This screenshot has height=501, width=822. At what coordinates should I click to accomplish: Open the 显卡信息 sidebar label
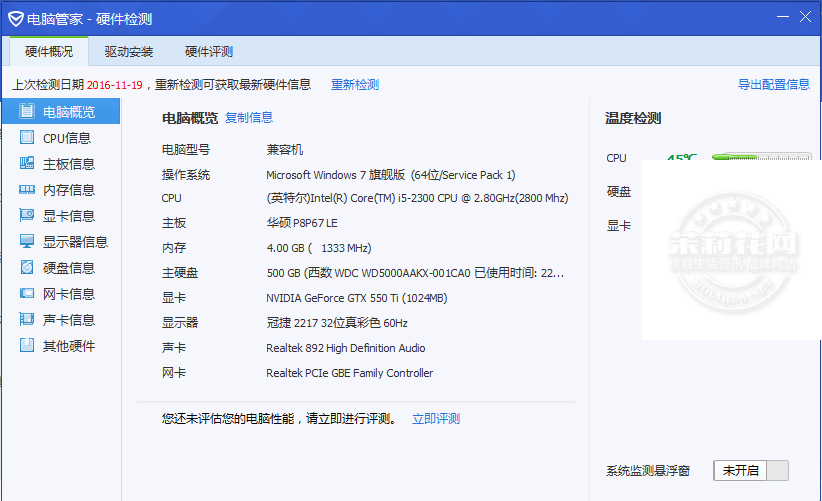click(x=69, y=216)
